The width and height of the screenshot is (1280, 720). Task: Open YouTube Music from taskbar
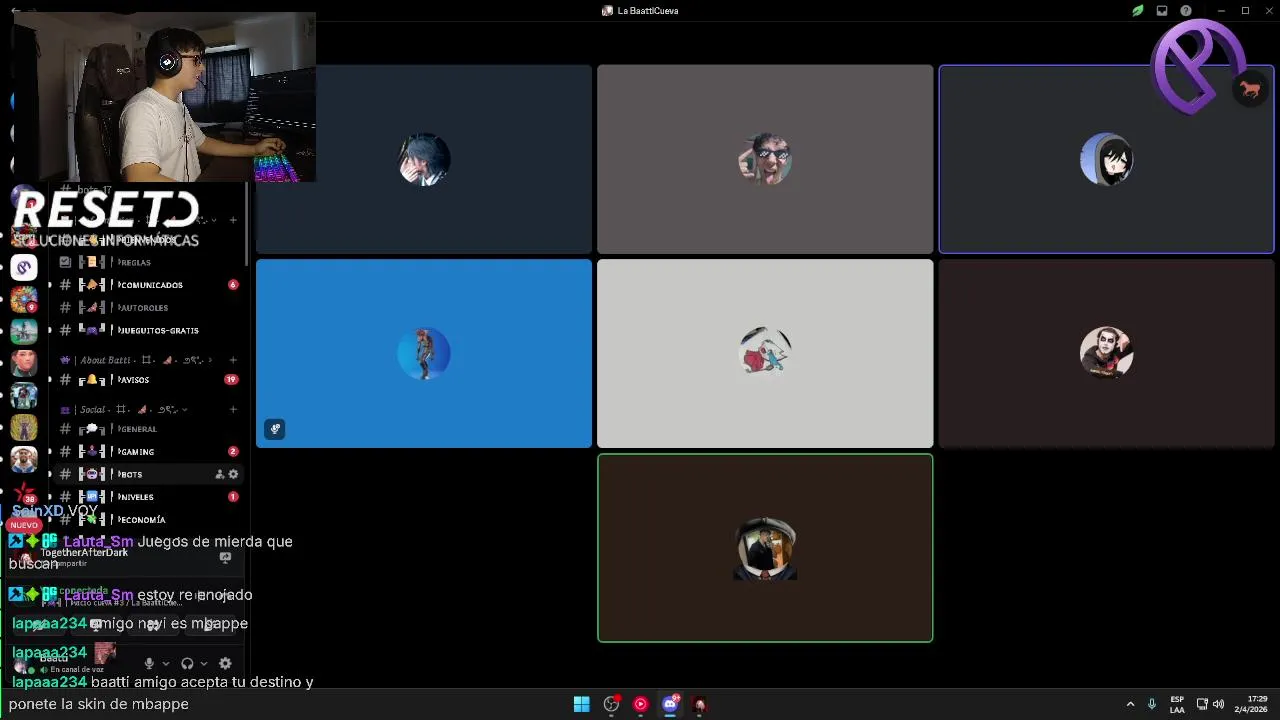[x=641, y=704]
